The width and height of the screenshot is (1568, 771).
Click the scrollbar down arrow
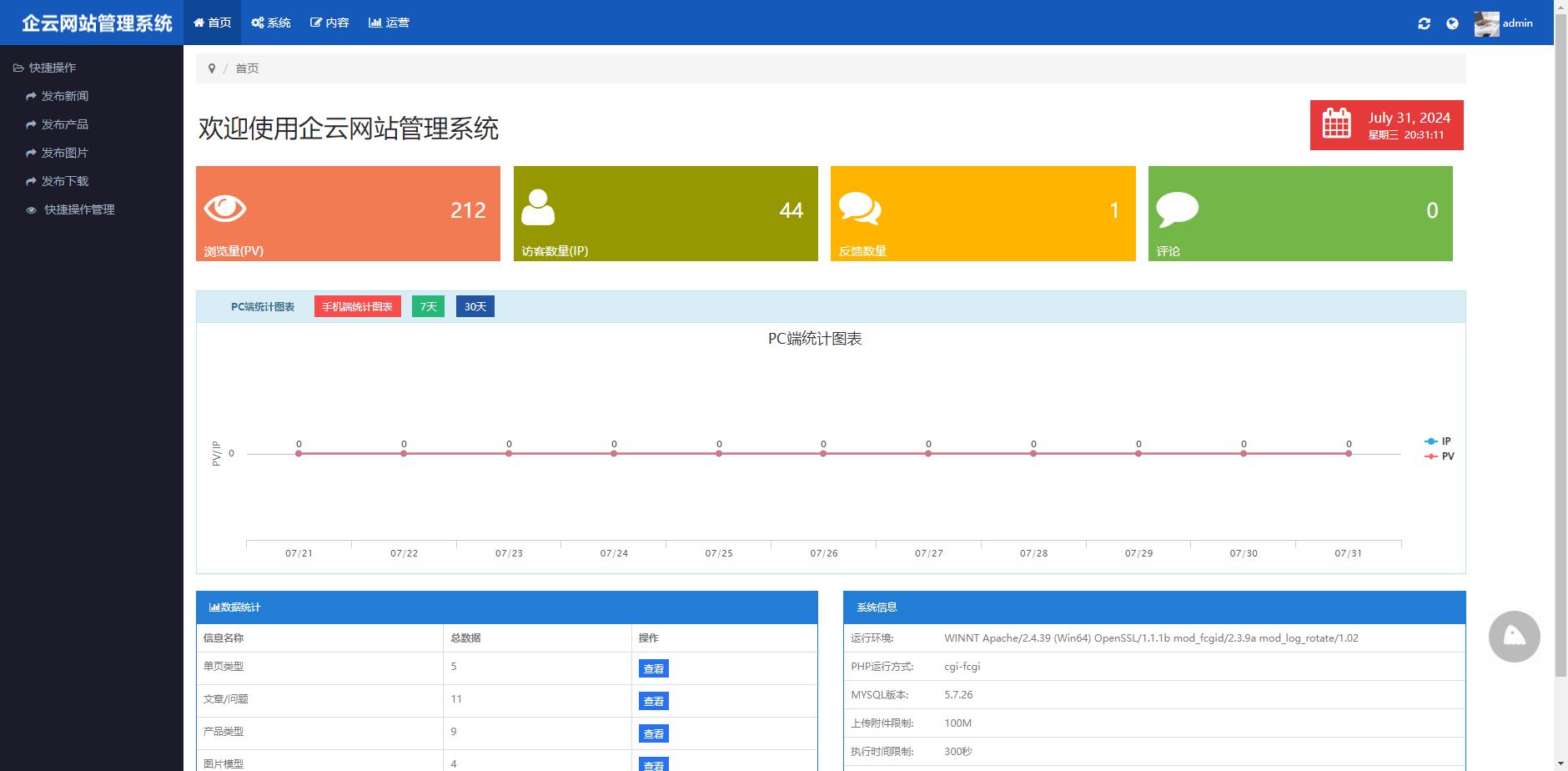1560,763
